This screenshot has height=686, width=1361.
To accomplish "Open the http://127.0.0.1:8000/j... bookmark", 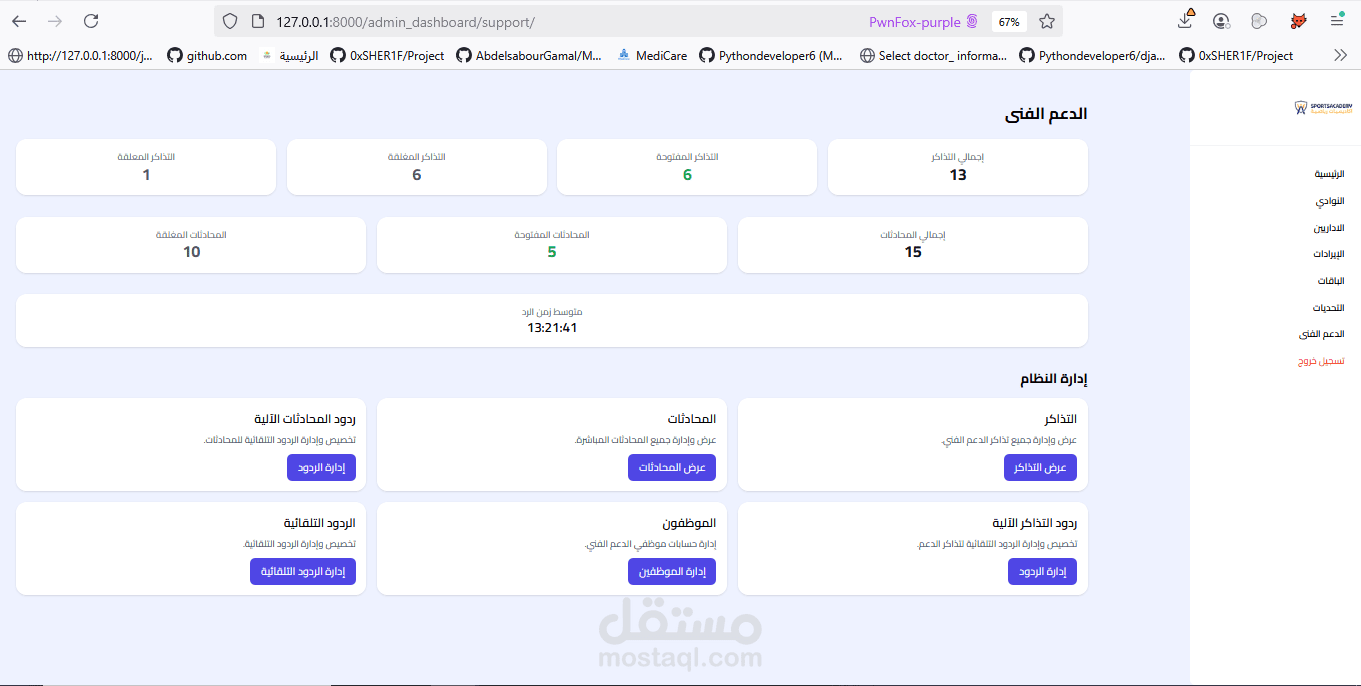I will [81, 56].
